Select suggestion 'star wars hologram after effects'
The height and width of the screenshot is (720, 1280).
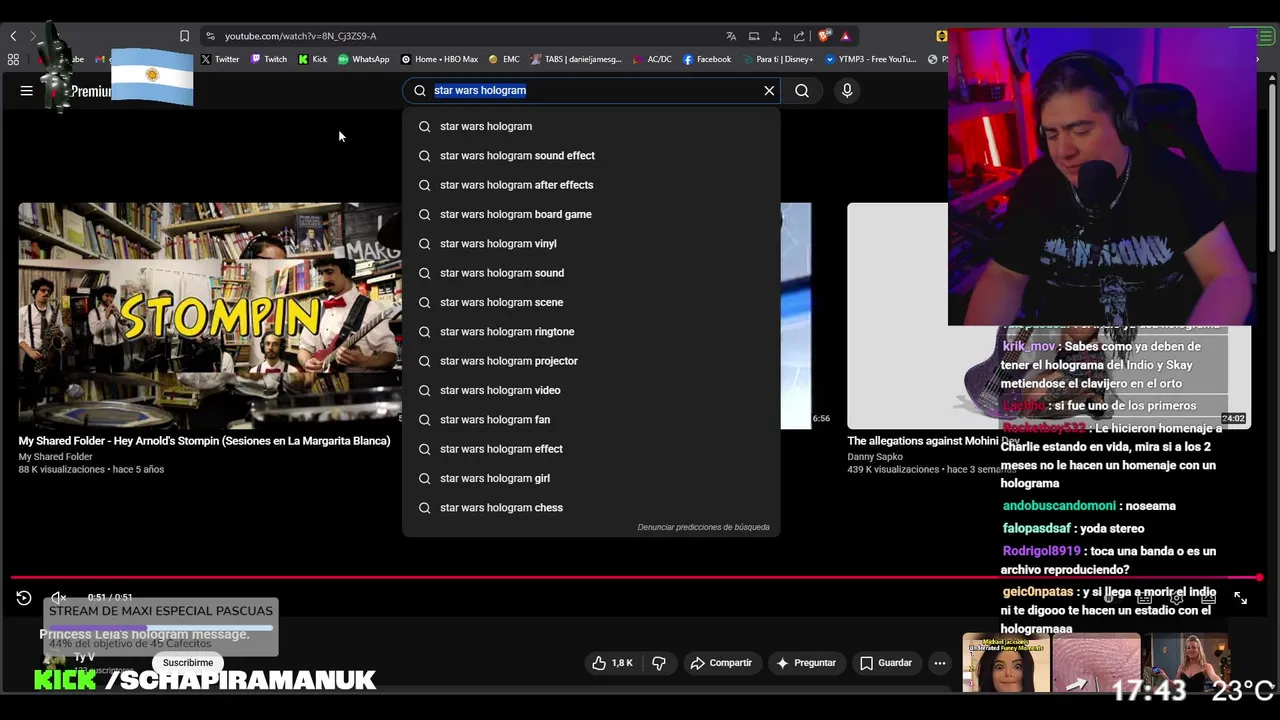591,185
